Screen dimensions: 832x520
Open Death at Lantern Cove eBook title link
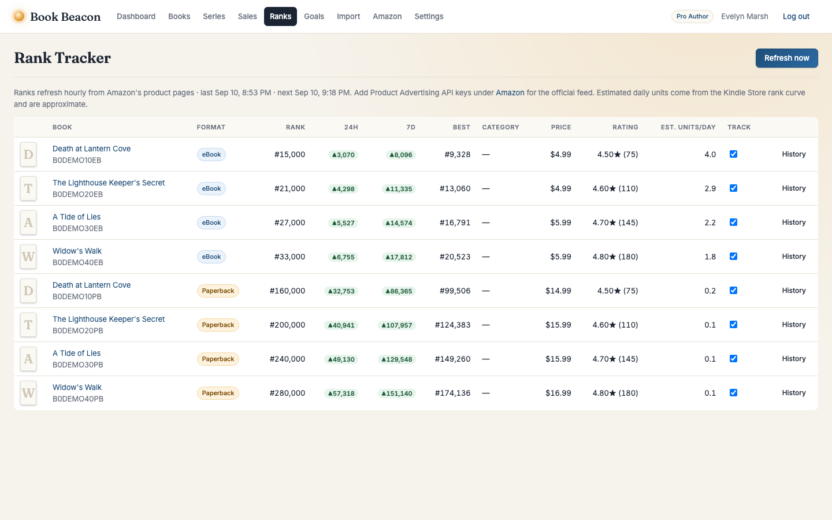[x=91, y=149]
